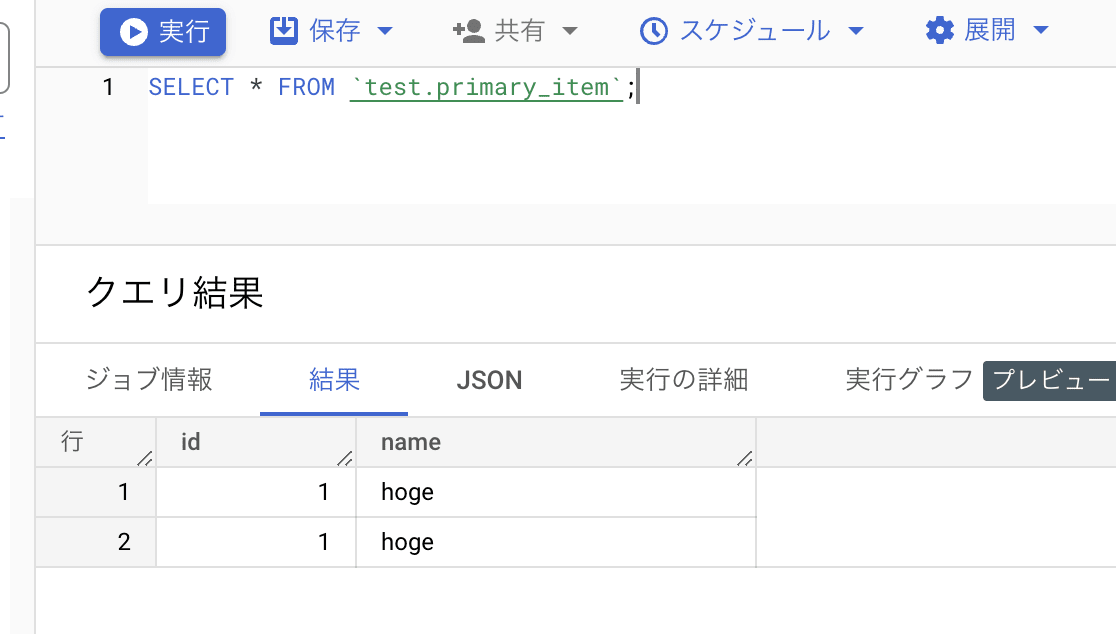
Task: Open the 実行グラフ tab
Action: (x=909, y=379)
